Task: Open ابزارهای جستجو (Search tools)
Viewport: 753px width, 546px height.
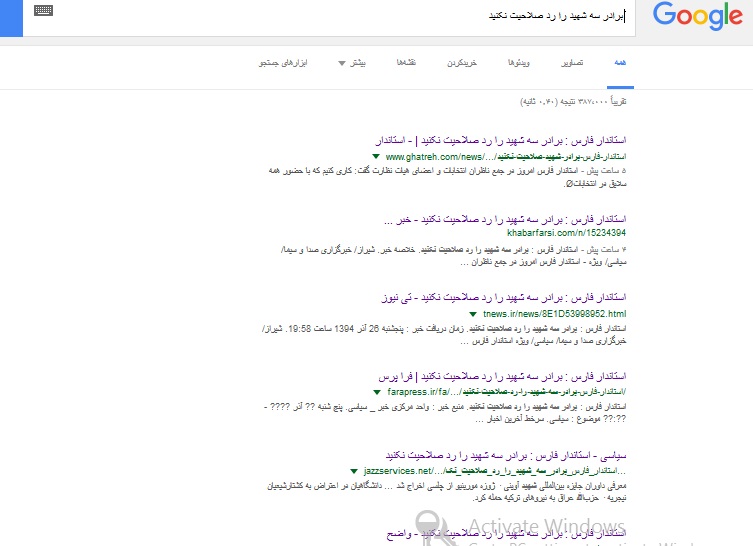Action: click(x=283, y=63)
